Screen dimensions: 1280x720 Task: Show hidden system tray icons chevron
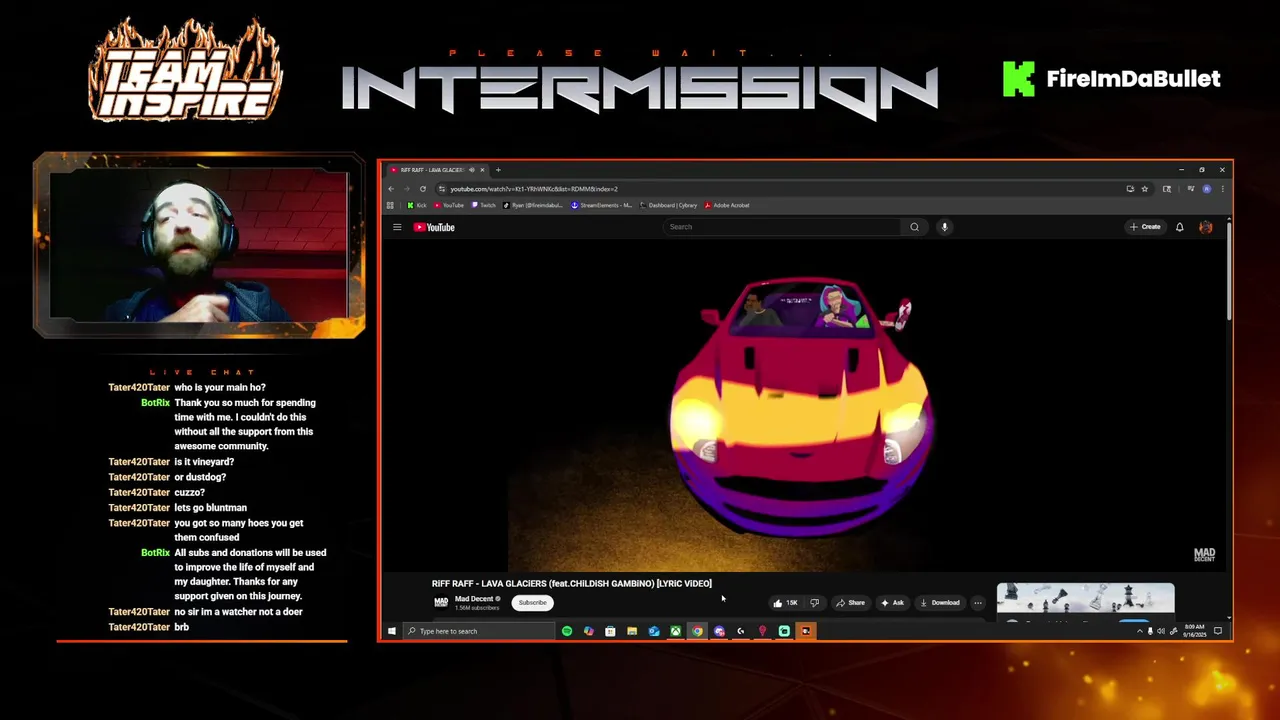[x=1139, y=631]
